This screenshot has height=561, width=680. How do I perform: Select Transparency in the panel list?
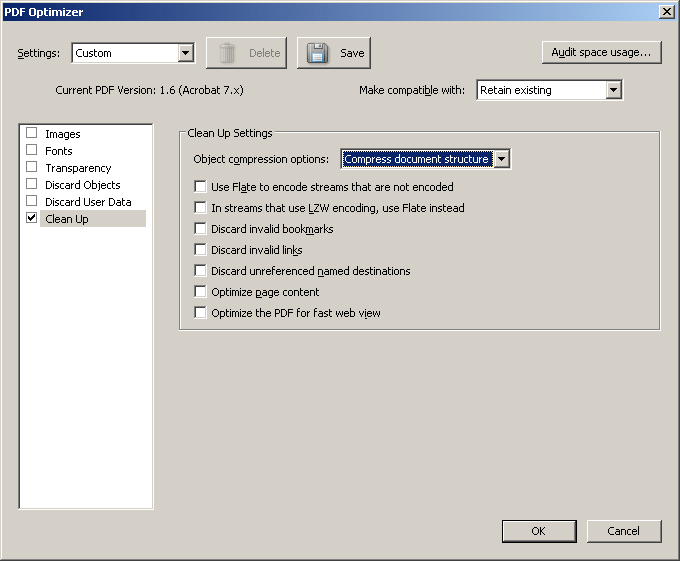tap(78, 168)
